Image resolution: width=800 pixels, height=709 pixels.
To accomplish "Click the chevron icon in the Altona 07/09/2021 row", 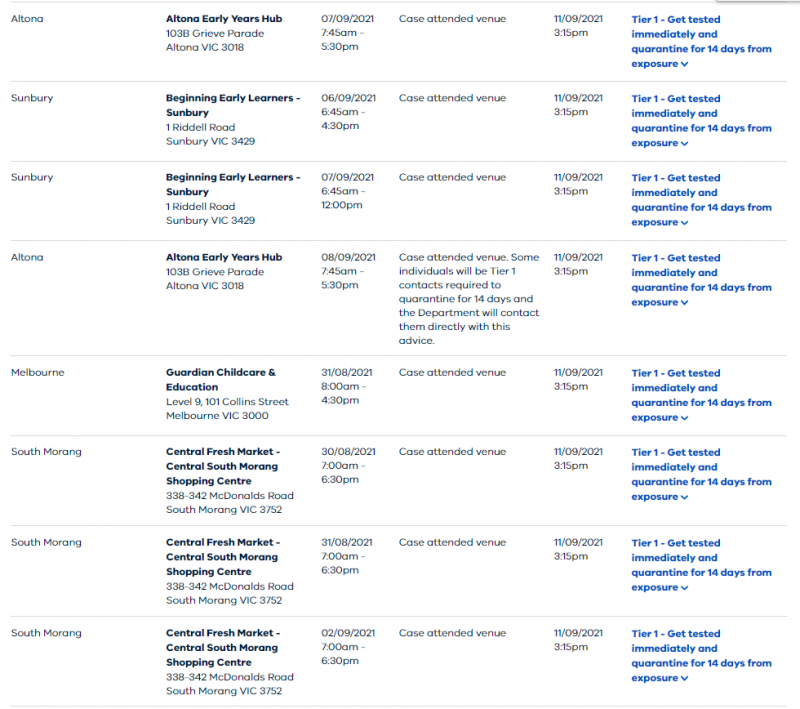I will point(685,64).
